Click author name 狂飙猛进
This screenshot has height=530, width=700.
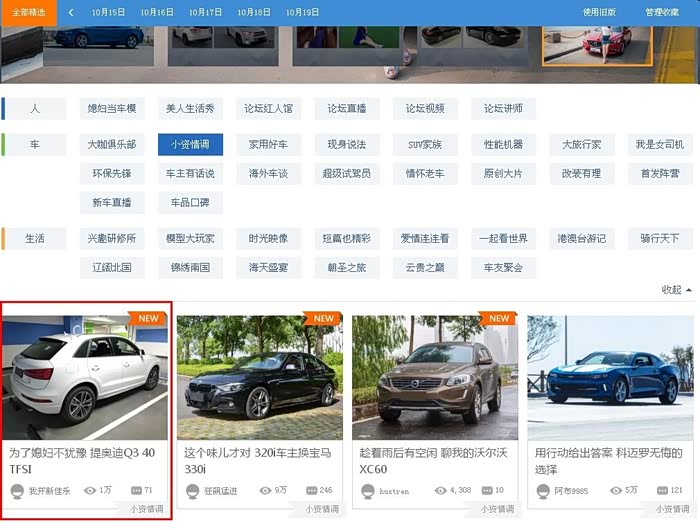221,491
